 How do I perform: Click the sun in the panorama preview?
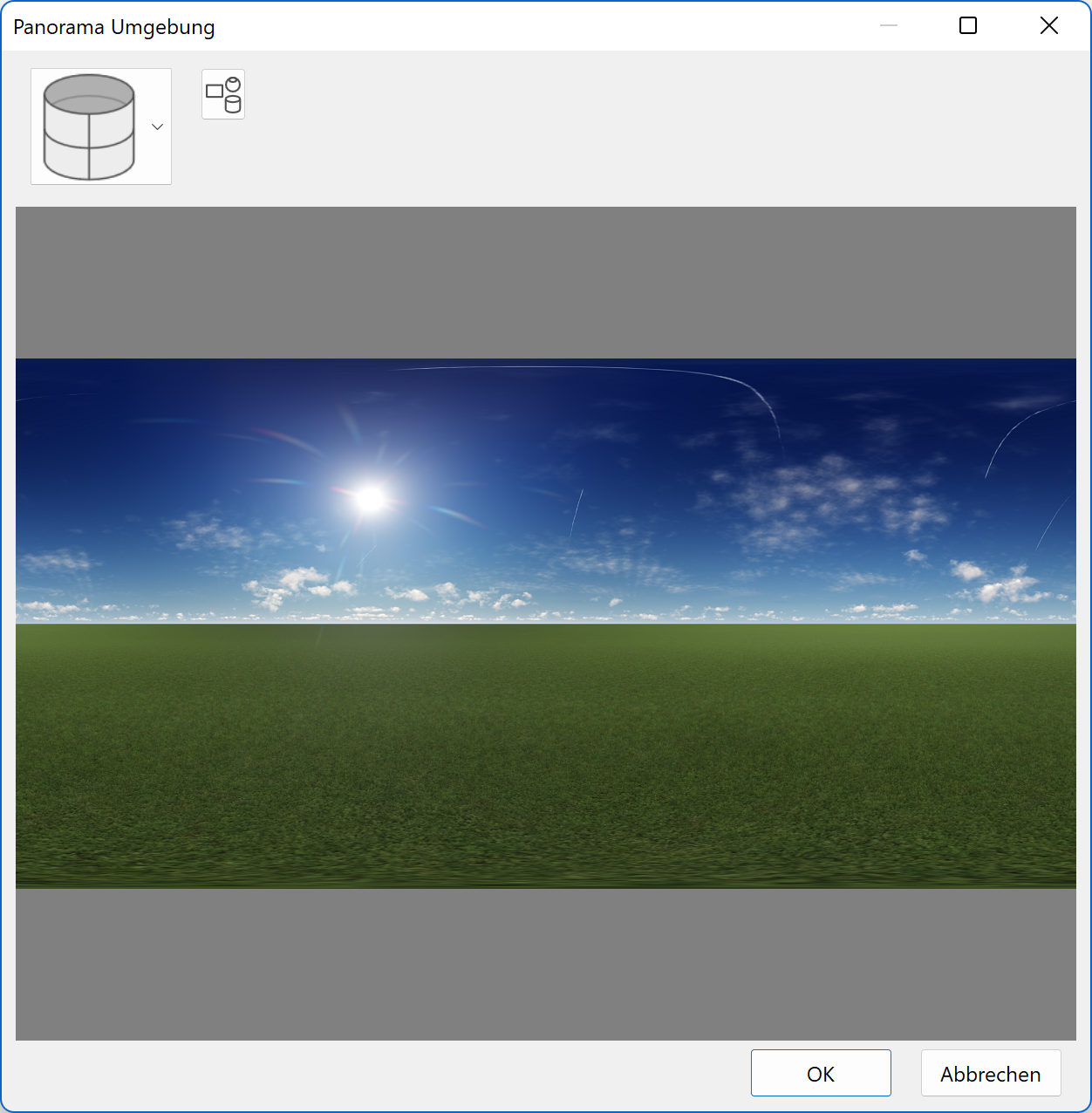[x=368, y=501]
